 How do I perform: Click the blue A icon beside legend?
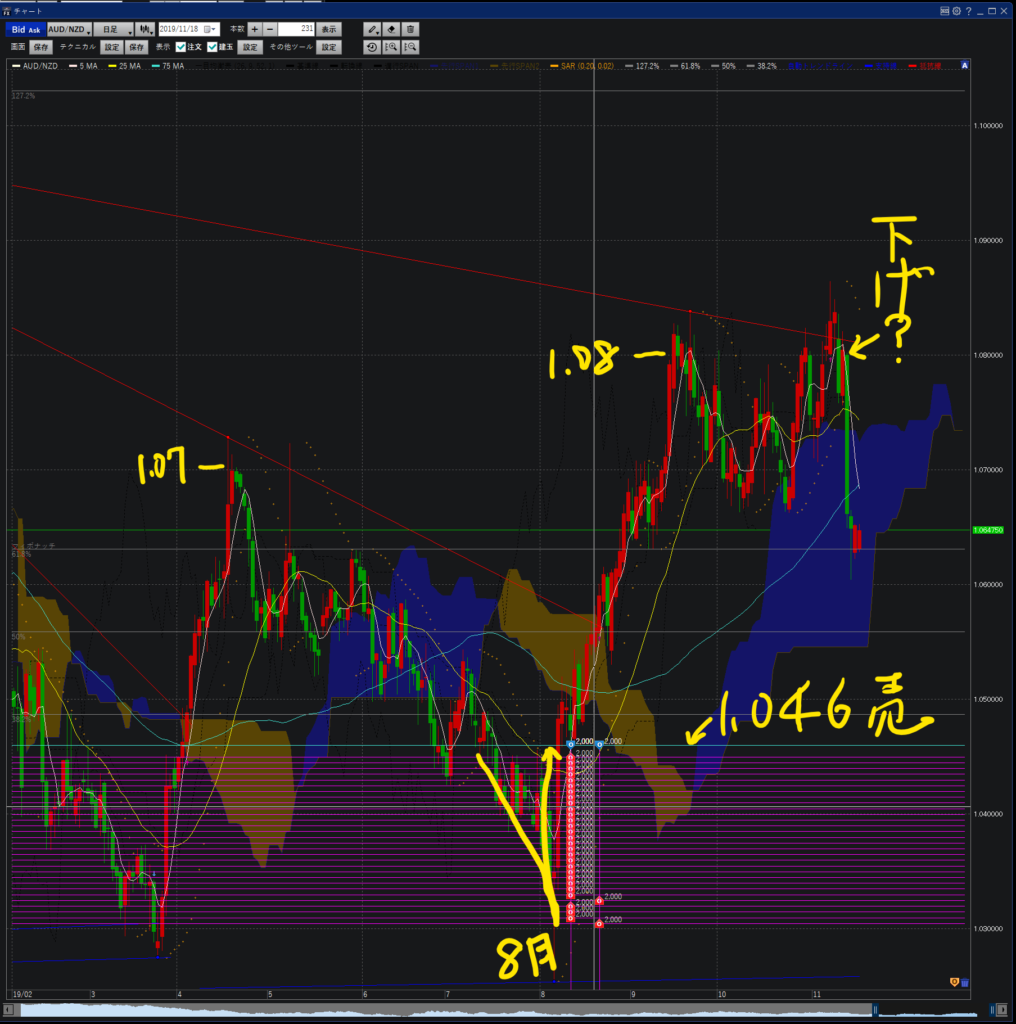pyautogui.click(x=964, y=65)
